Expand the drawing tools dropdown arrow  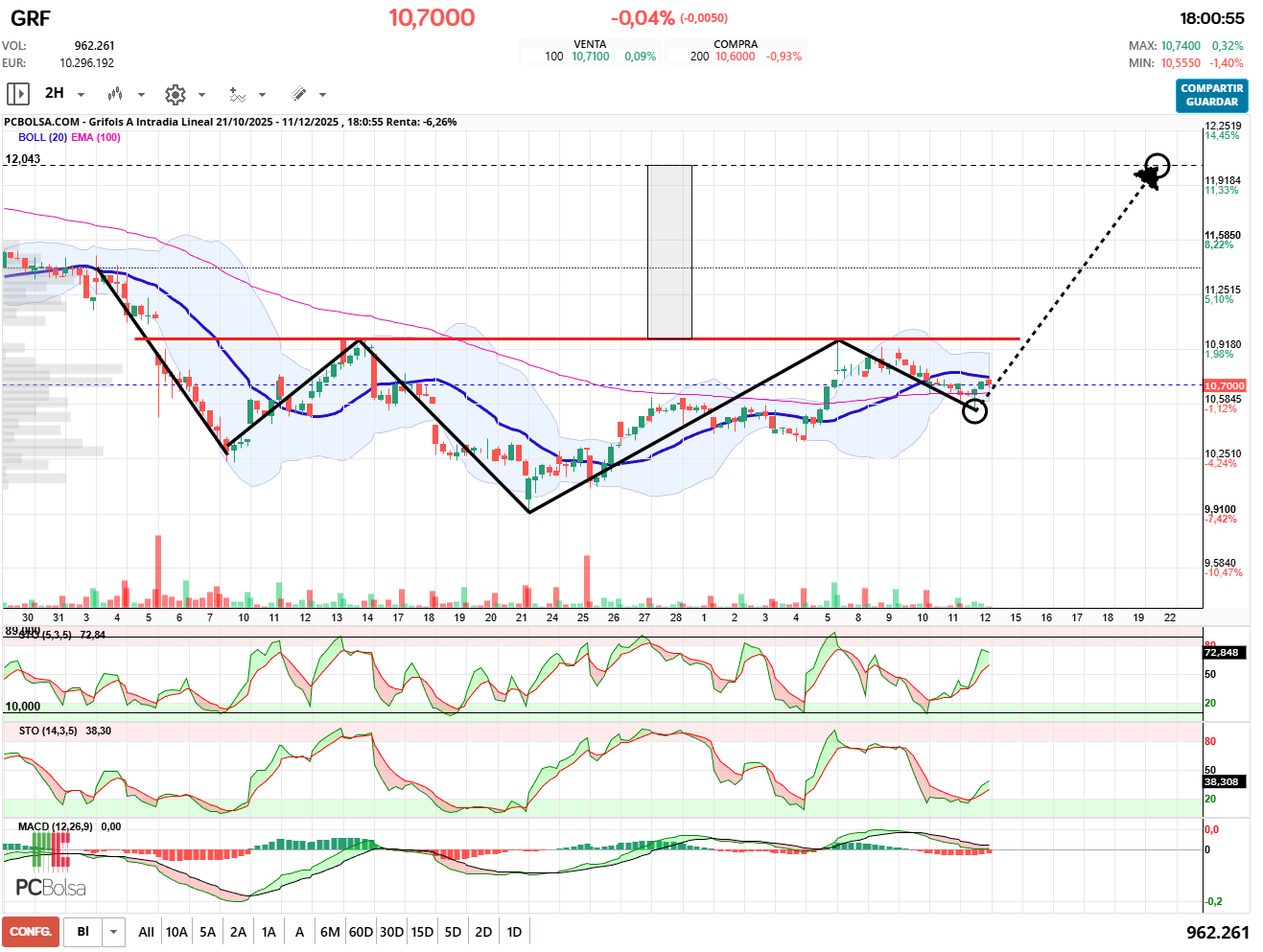point(322,94)
